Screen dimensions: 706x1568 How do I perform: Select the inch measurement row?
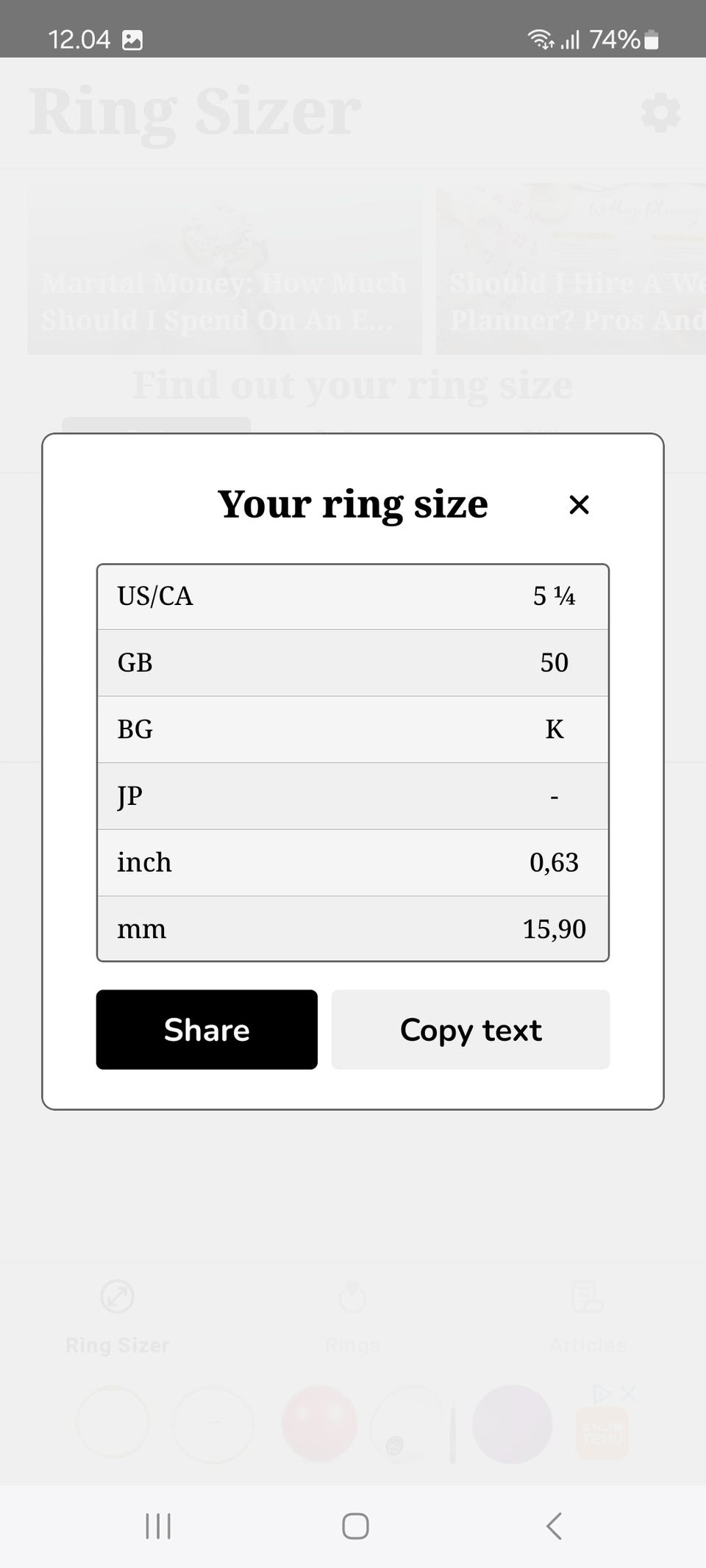[x=353, y=862]
